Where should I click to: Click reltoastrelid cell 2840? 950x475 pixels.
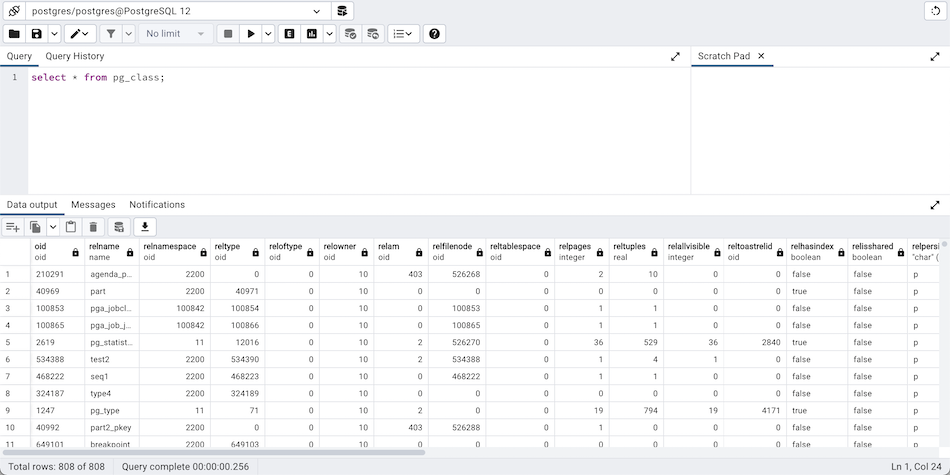click(756, 342)
